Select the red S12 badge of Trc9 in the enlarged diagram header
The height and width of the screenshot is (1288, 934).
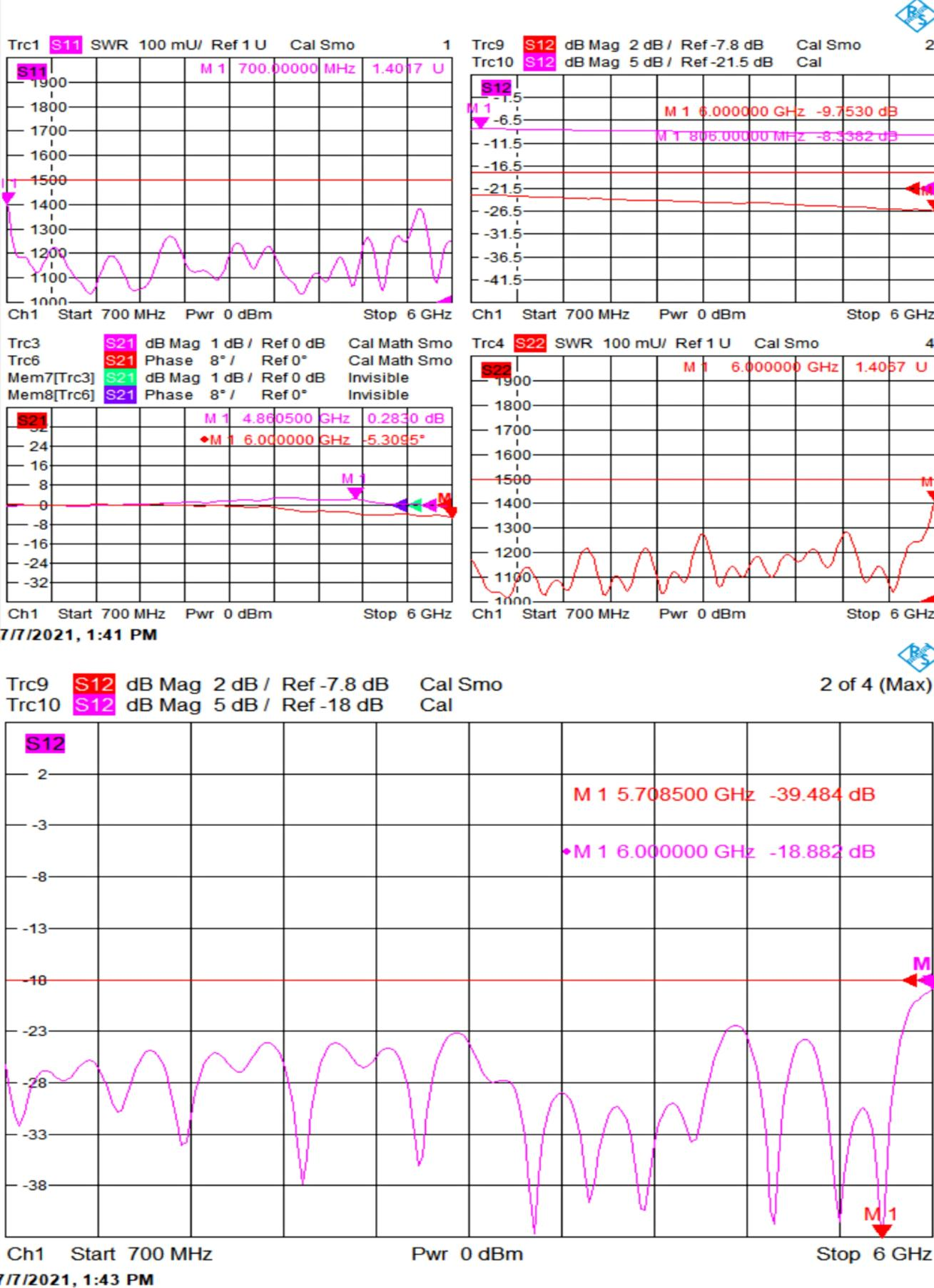coord(93,685)
